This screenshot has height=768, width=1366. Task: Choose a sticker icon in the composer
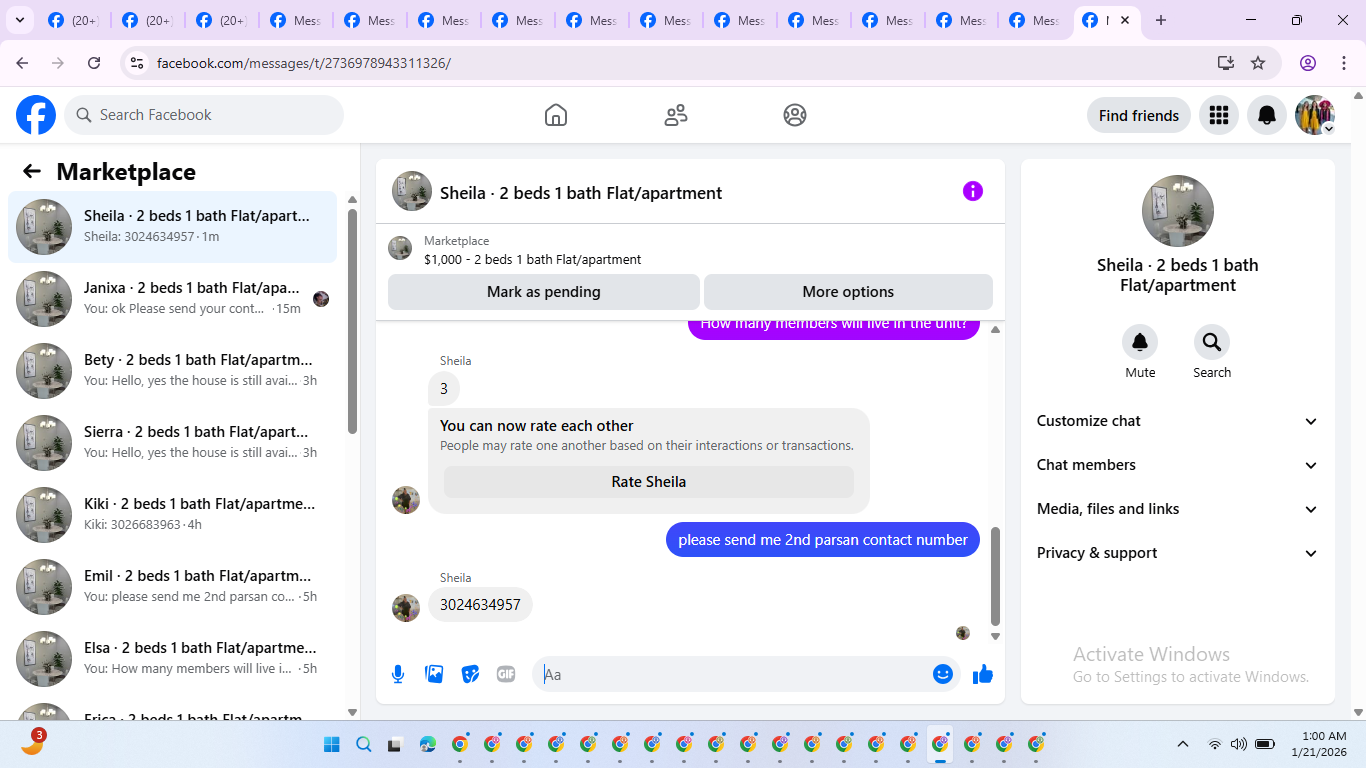[x=470, y=674]
